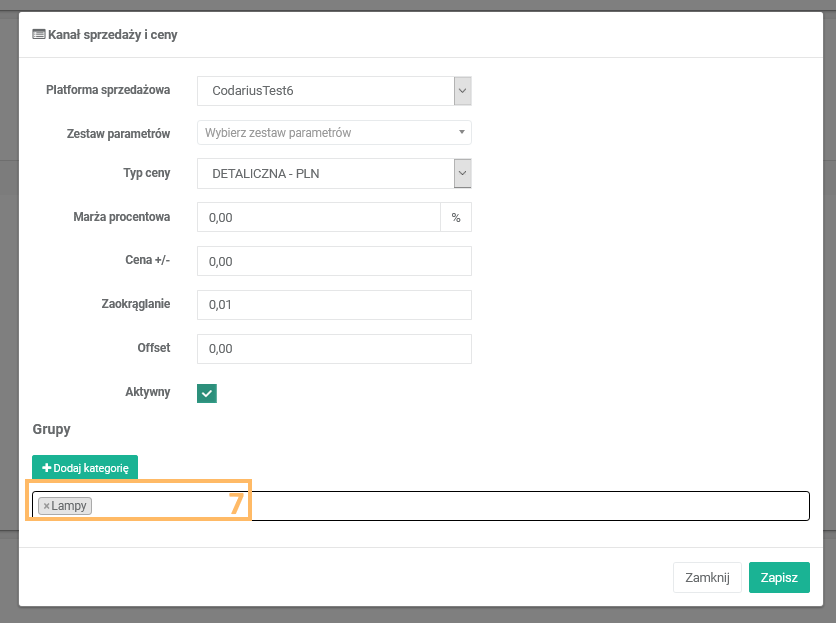Expand the Zestaw parametrów selector
The image size is (836, 623).
pyautogui.click(x=333, y=132)
